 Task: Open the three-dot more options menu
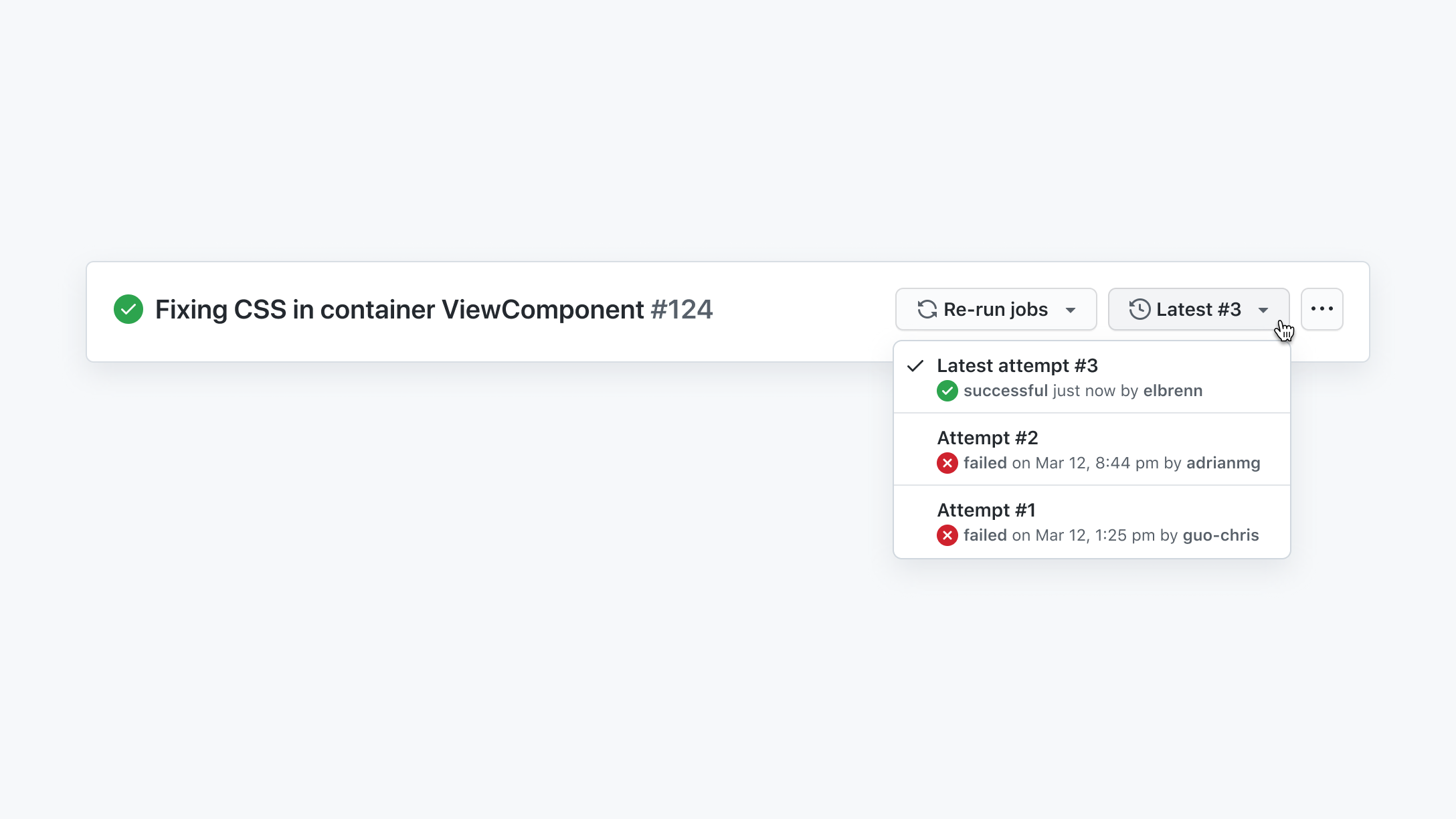1322,309
